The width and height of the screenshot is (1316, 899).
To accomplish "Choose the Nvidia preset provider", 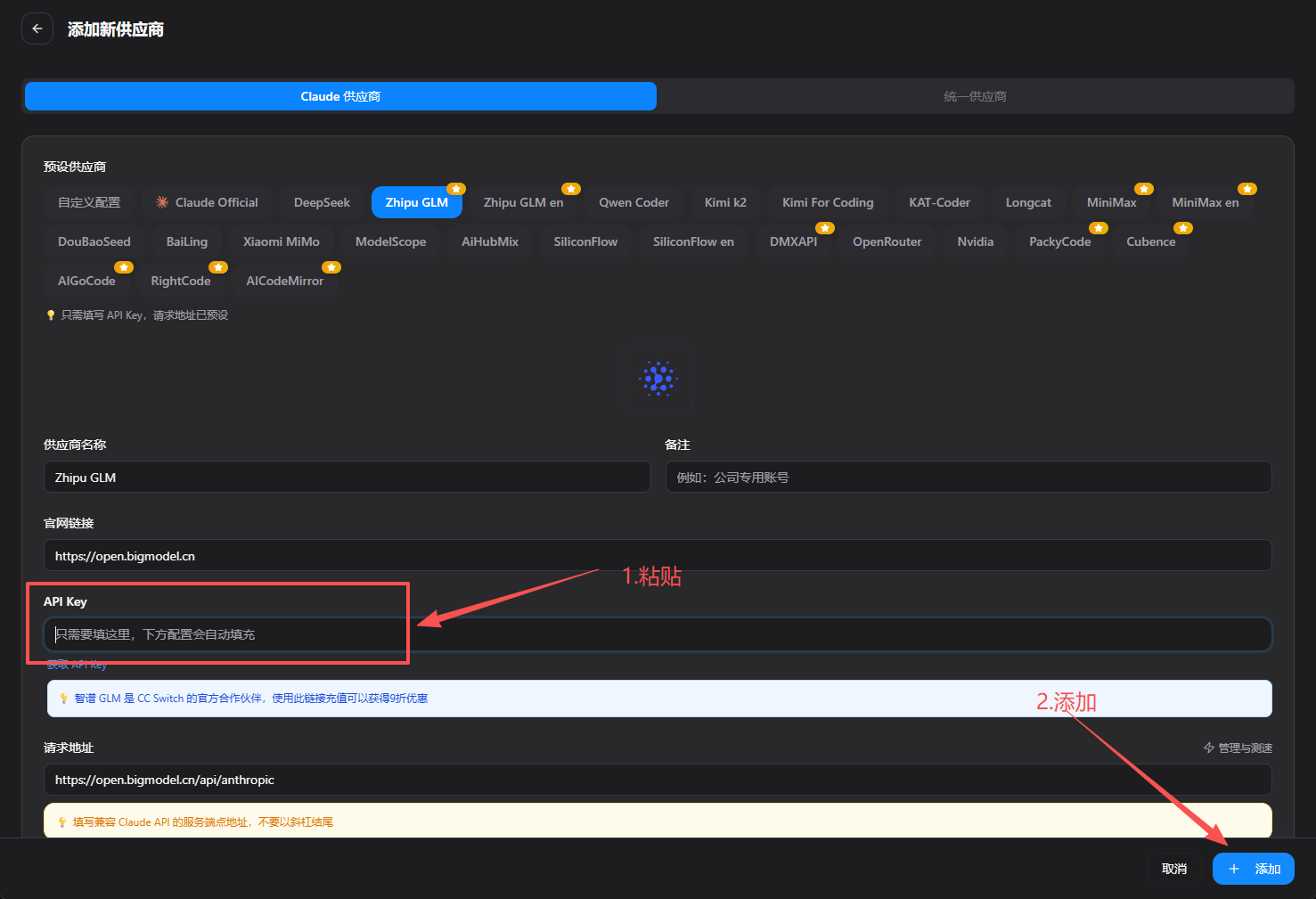I will (x=976, y=241).
